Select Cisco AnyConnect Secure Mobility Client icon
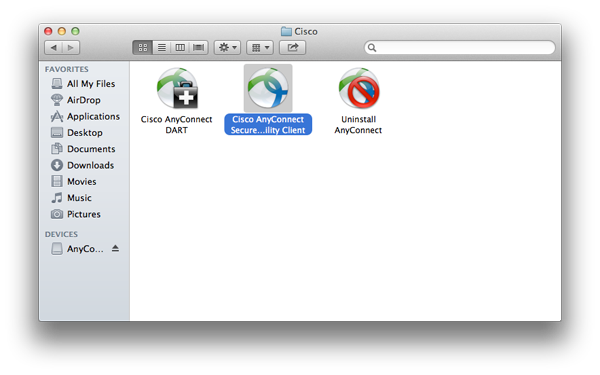Screen dimensions: 600x375 268,88
